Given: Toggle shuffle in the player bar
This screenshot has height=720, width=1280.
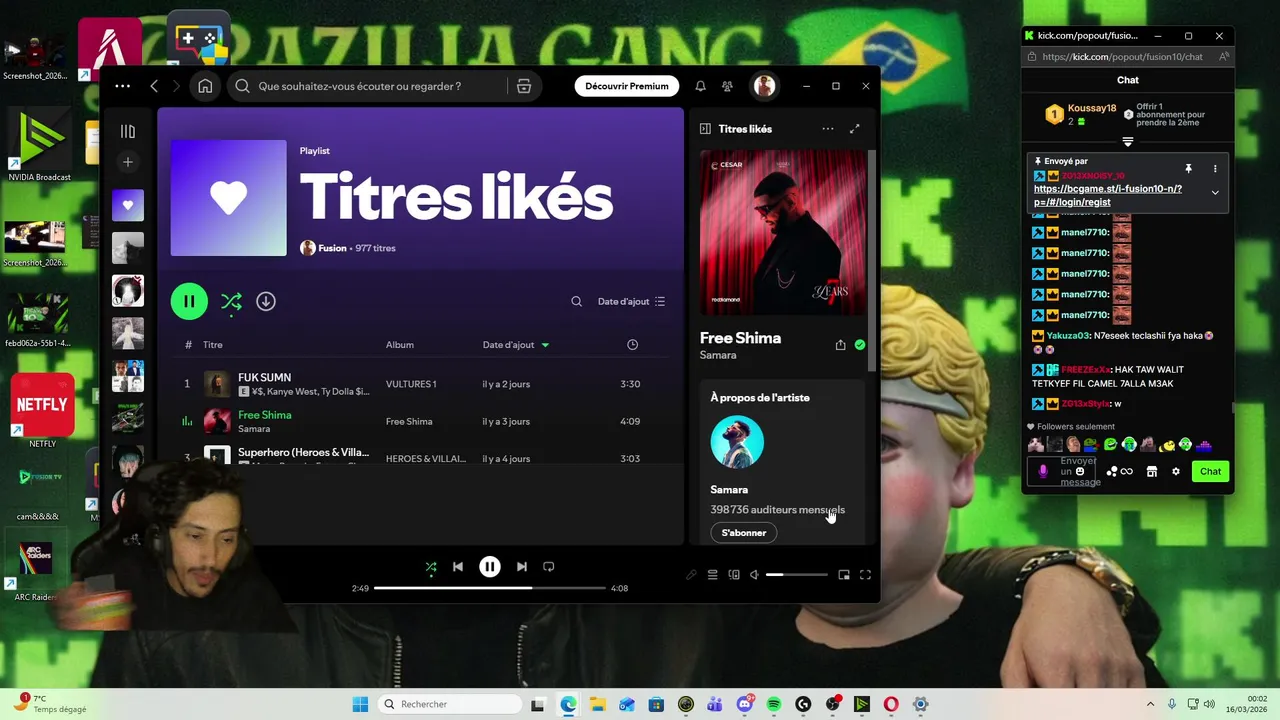Looking at the screenshot, I should [431, 567].
